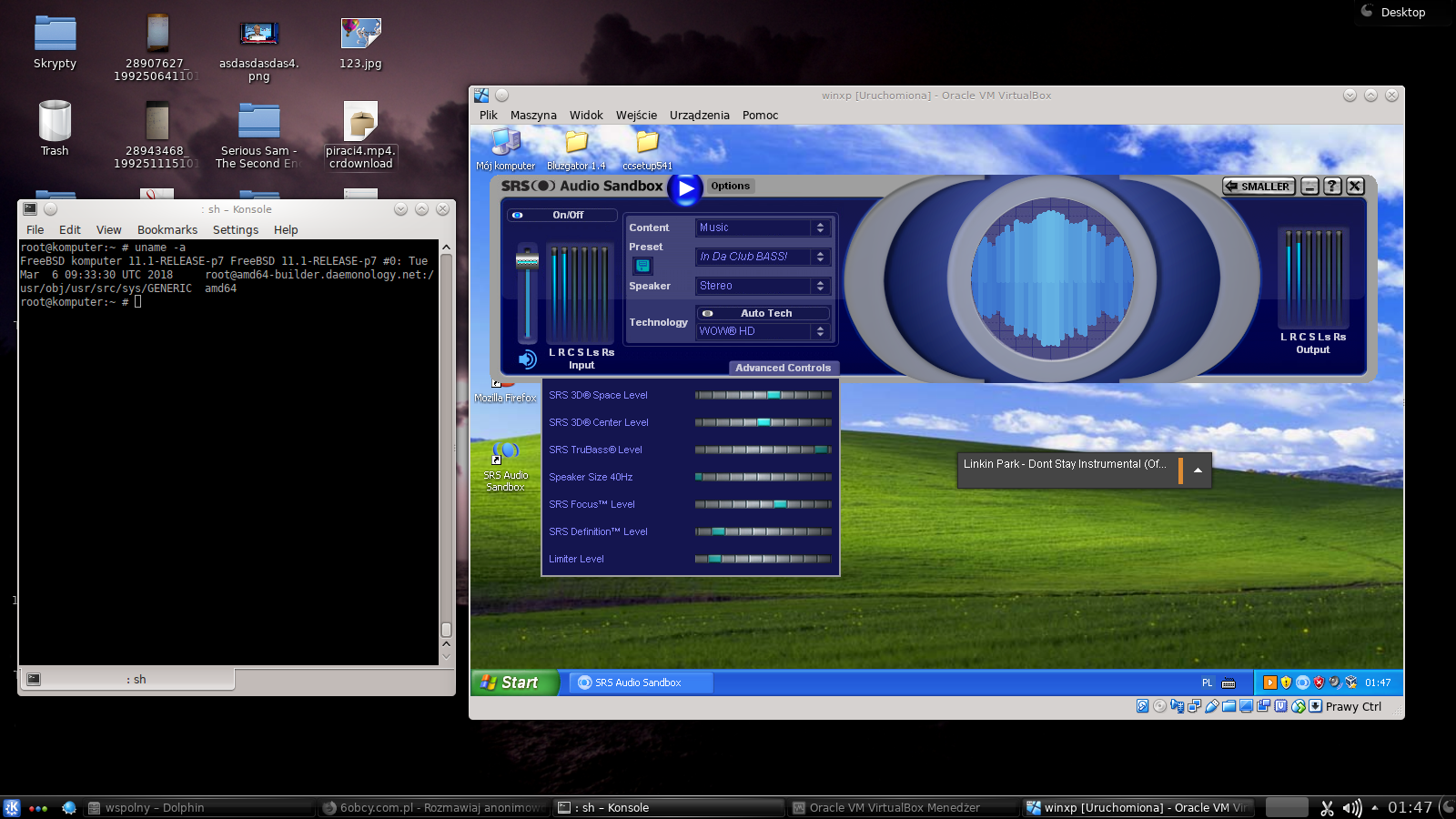The width and height of the screenshot is (1456, 819).
Task: Click SRS Audio Sandbox taskbar button
Action: 641,682
